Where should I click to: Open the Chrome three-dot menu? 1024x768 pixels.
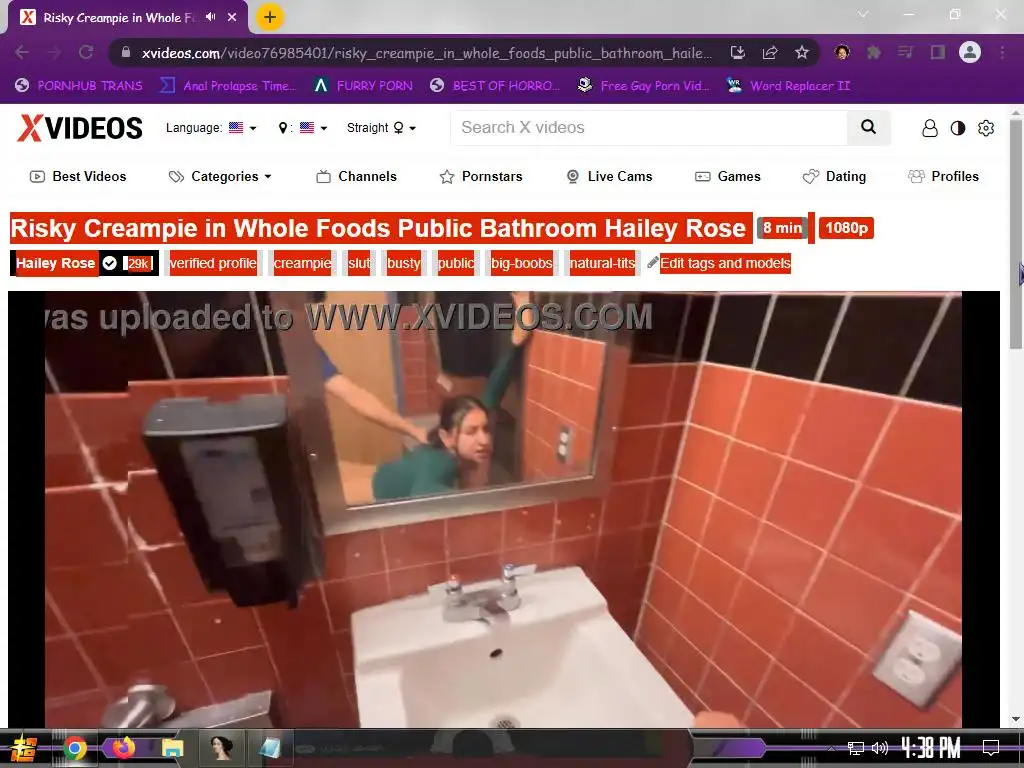[x=1002, y=52]
